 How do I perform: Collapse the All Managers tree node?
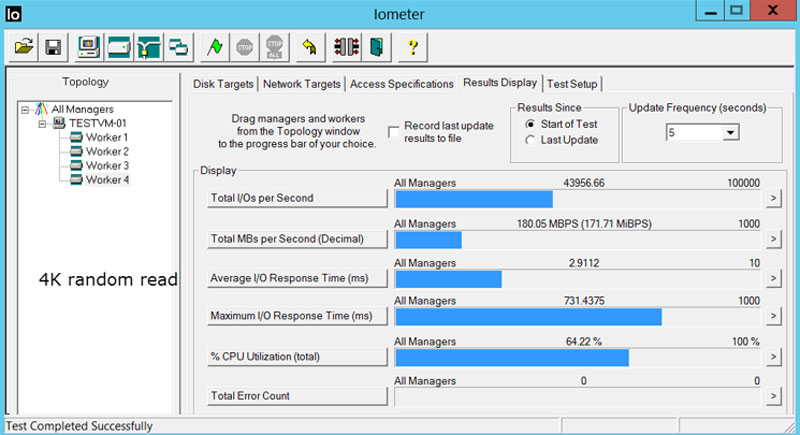click(x=25, y=110)
